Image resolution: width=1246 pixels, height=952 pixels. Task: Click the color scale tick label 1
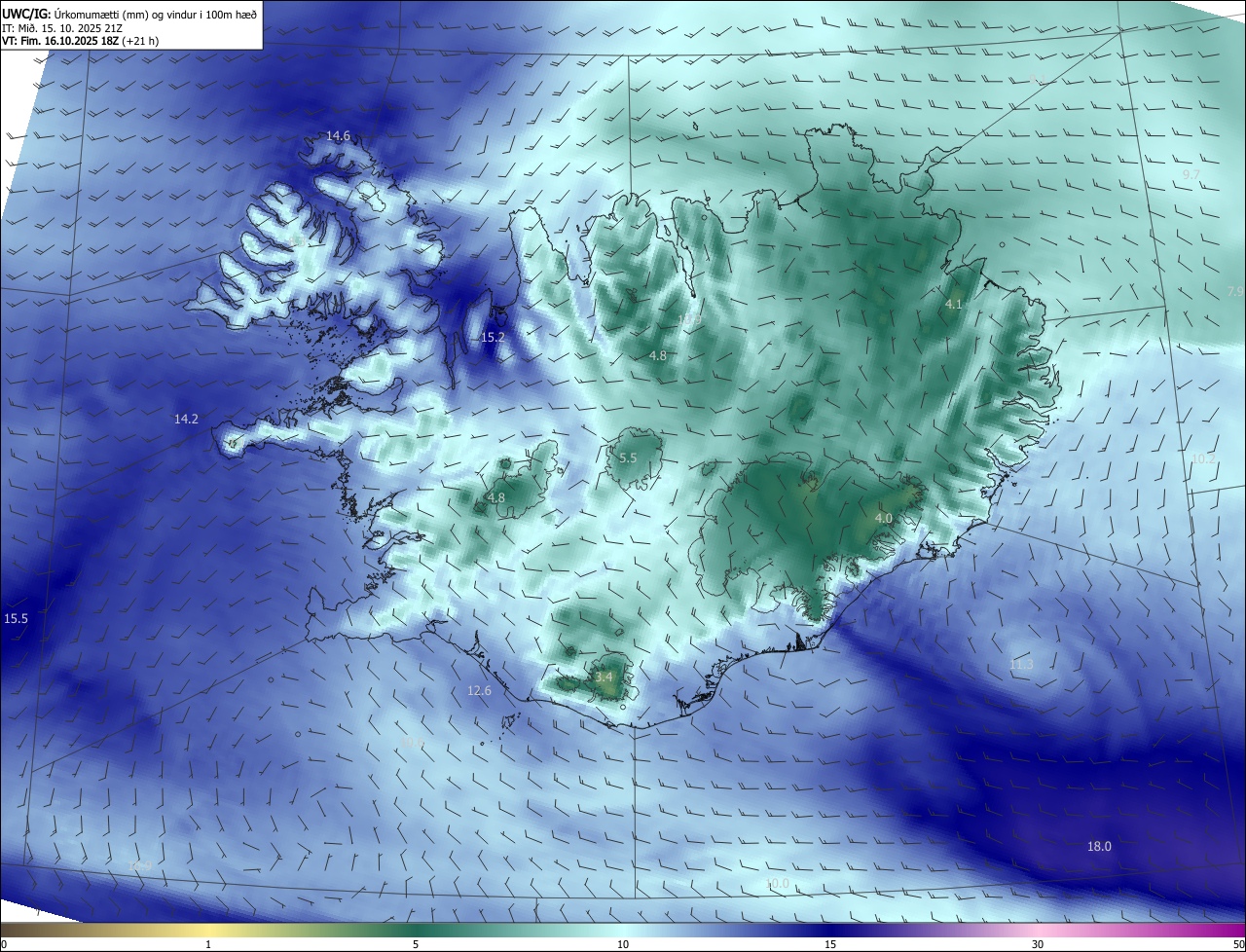[x=208, y=944]
